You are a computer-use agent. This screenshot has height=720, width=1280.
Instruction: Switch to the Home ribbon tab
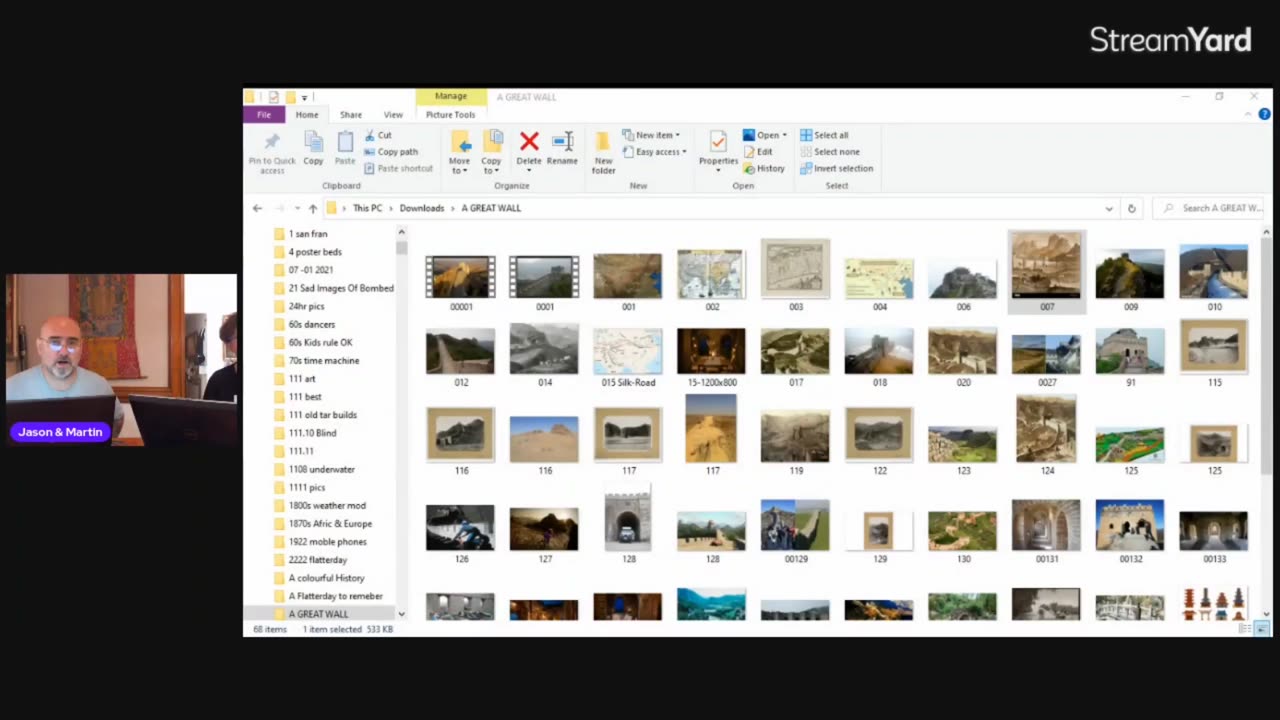click(x=307, y=115)
